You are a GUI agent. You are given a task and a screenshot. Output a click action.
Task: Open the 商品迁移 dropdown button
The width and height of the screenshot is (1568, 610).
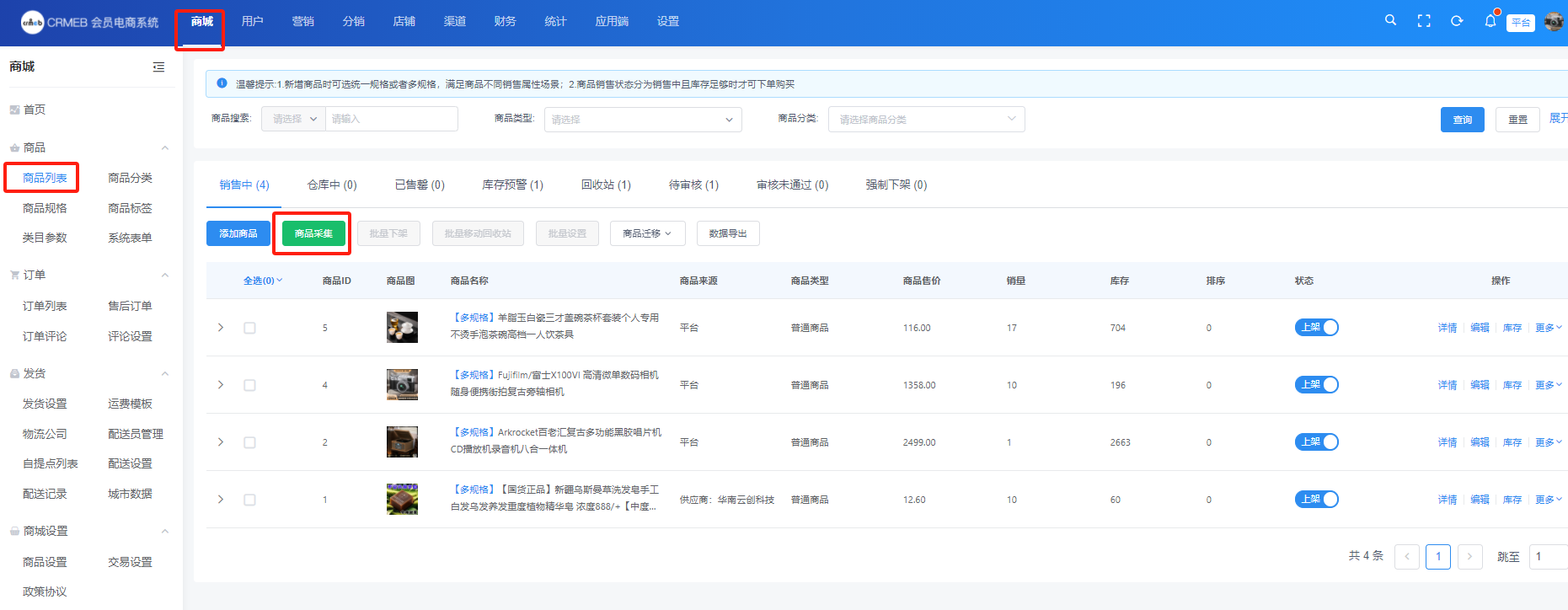(647, 233)
